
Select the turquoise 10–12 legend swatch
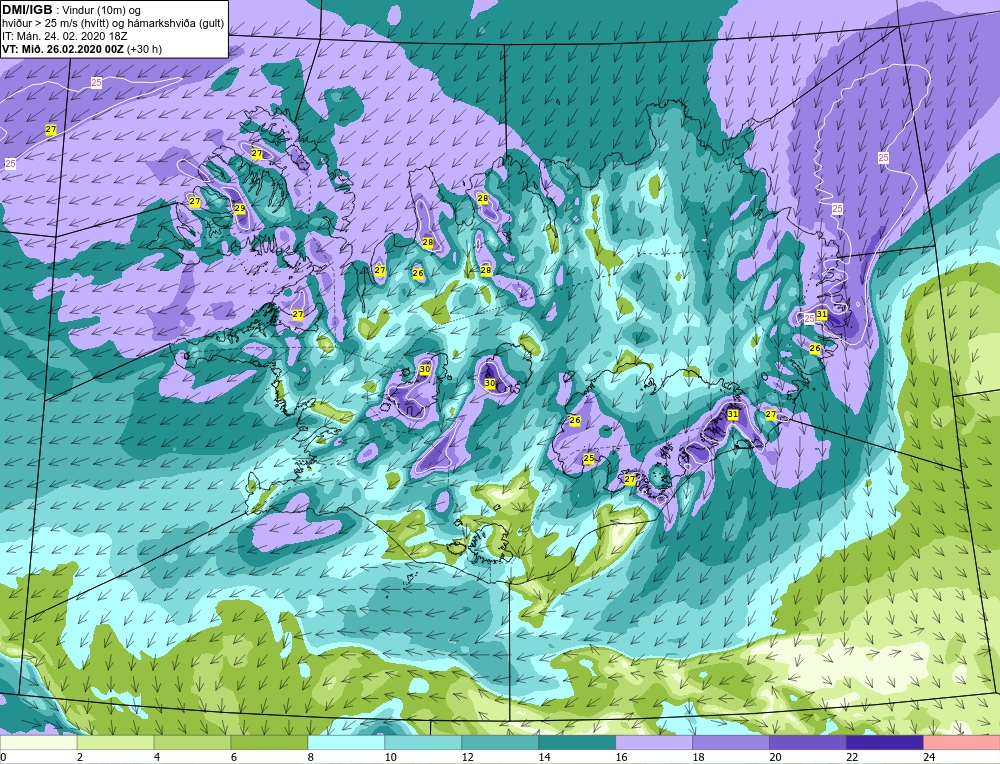click(423, 742)
